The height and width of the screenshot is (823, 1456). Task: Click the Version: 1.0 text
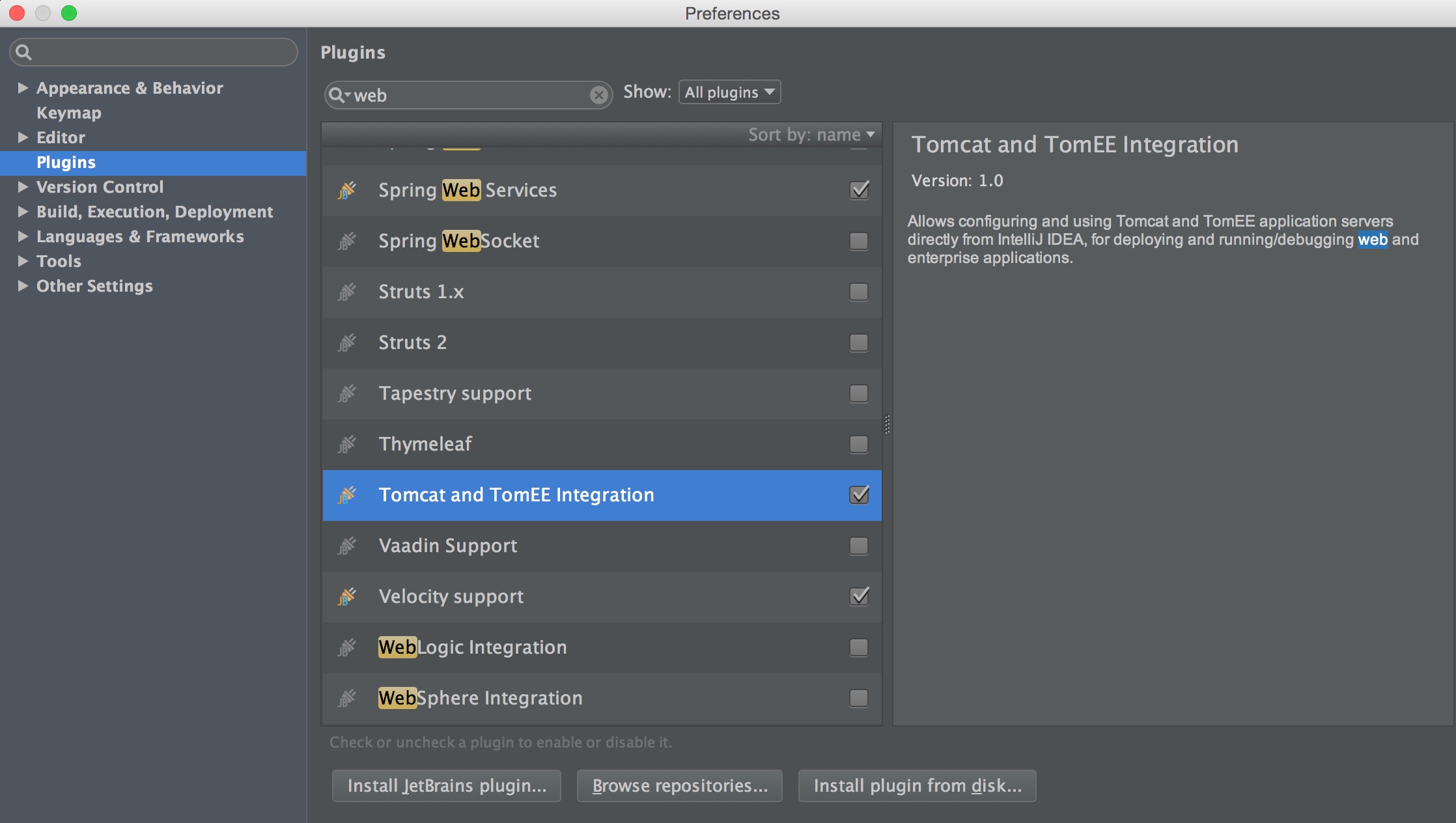pos(957,180)
